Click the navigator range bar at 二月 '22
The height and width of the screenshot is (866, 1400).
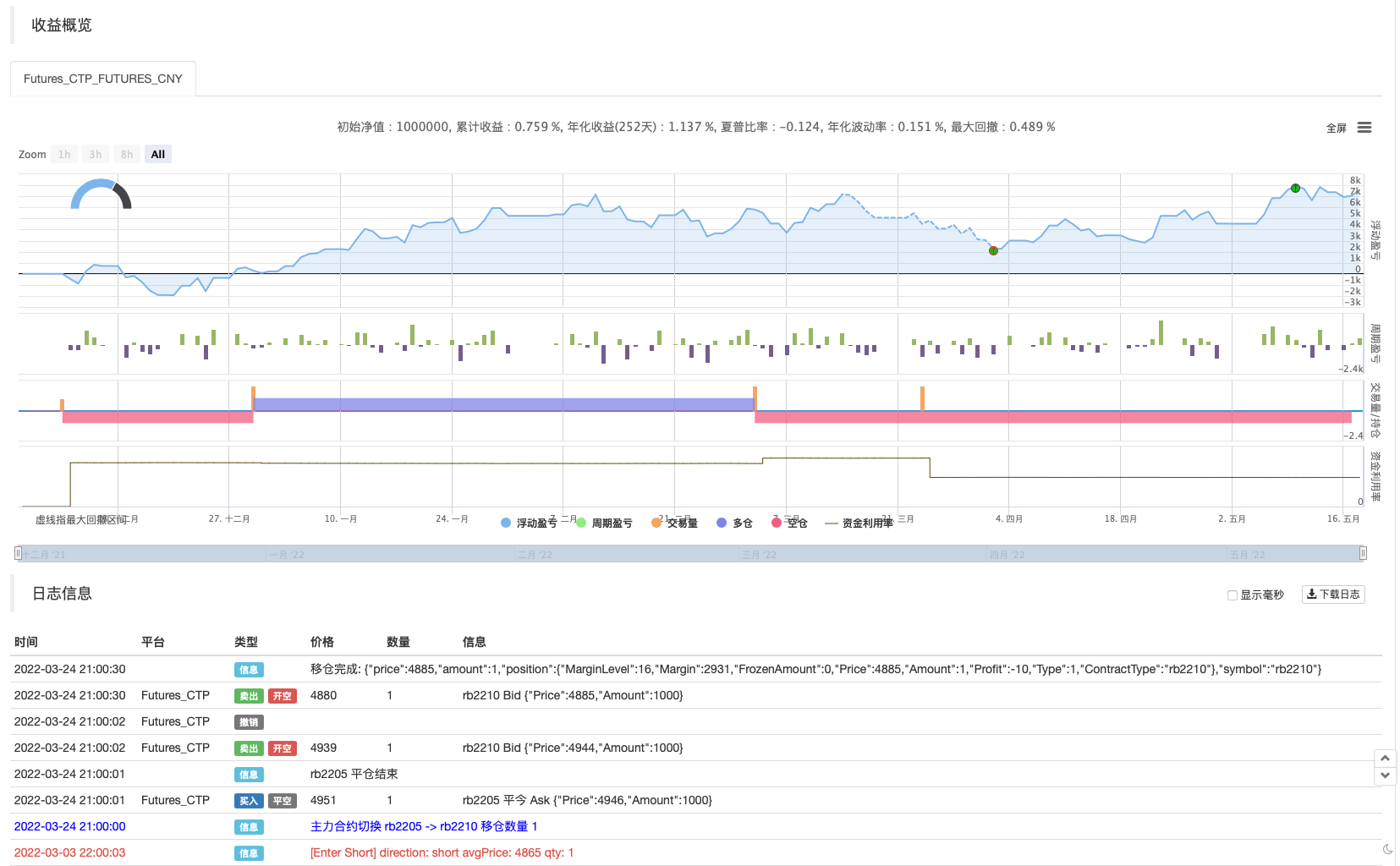coord(535,555)
